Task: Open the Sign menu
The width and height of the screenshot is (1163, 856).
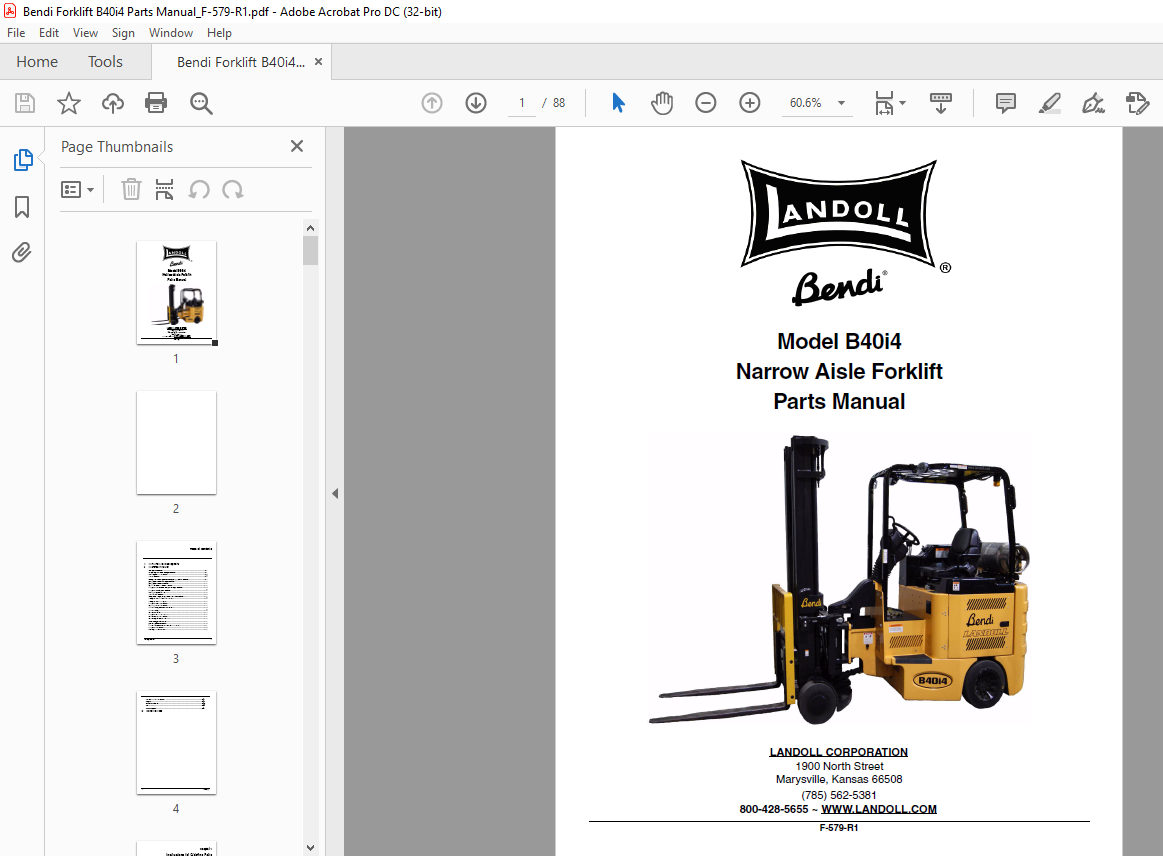Action: (x=123, y=33)
